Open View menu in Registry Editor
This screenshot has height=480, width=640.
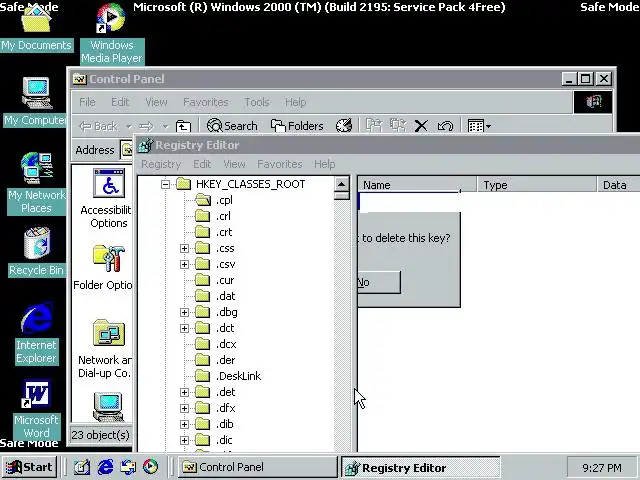pyautogui.click(x=235, y=164)
